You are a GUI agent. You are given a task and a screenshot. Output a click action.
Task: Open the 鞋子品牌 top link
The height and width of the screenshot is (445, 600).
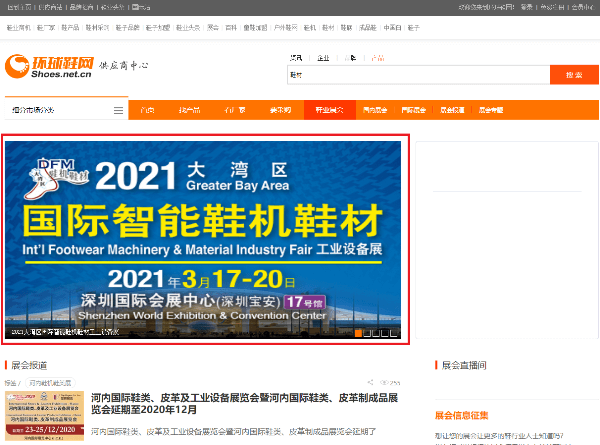coord(127,28)
